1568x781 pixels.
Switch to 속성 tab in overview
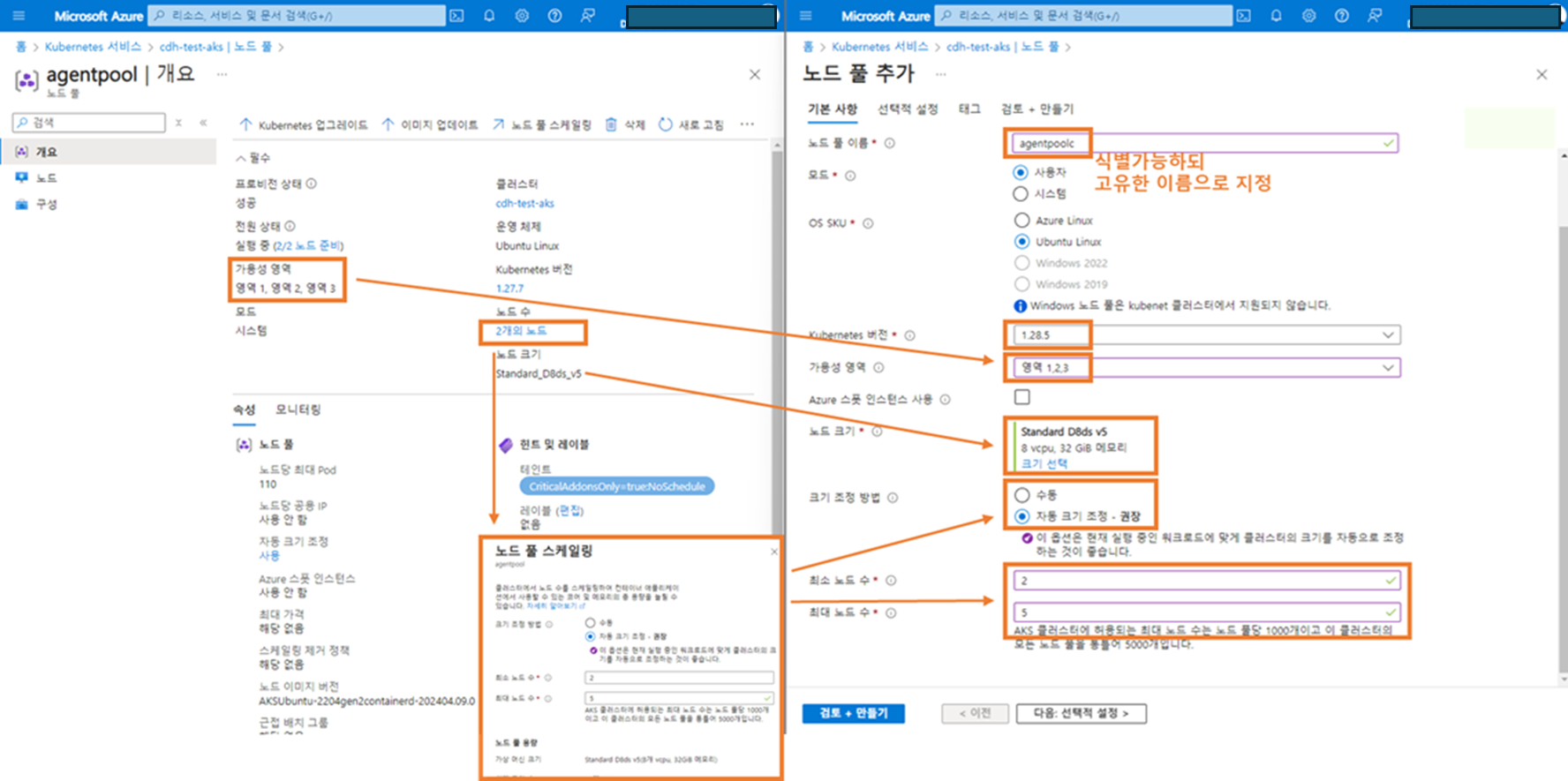245,409
